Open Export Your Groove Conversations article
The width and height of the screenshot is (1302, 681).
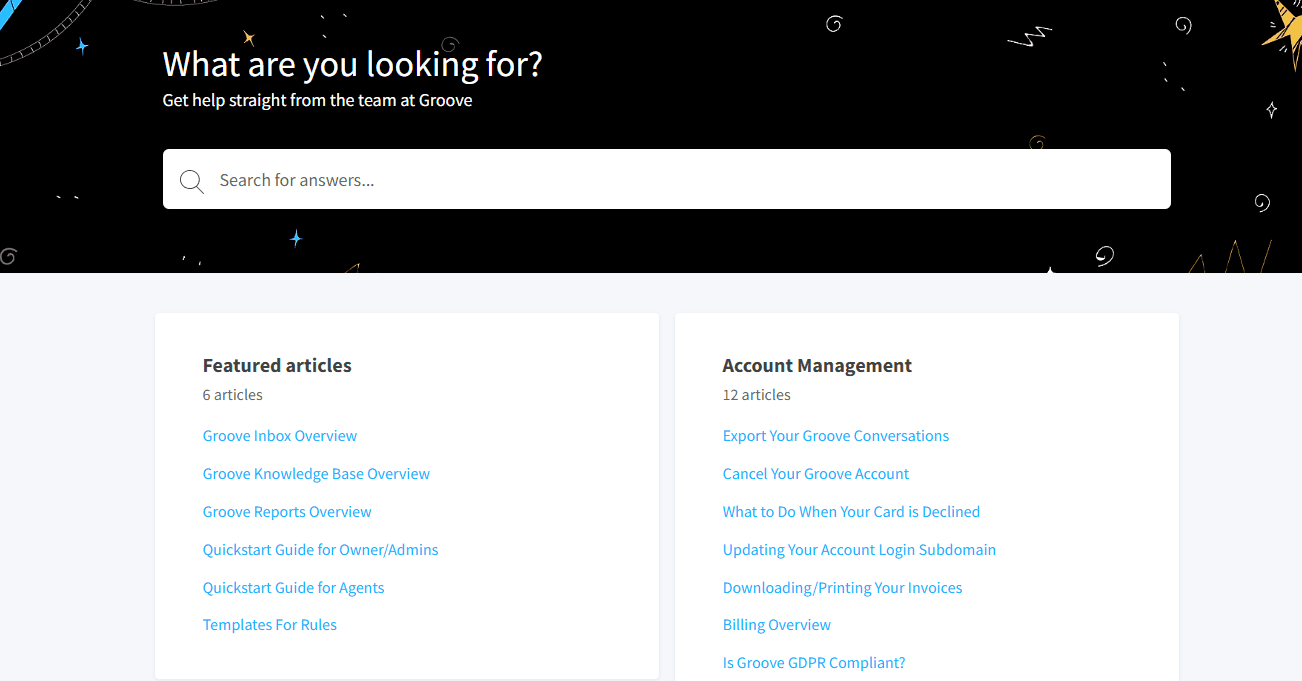(835, 436)
